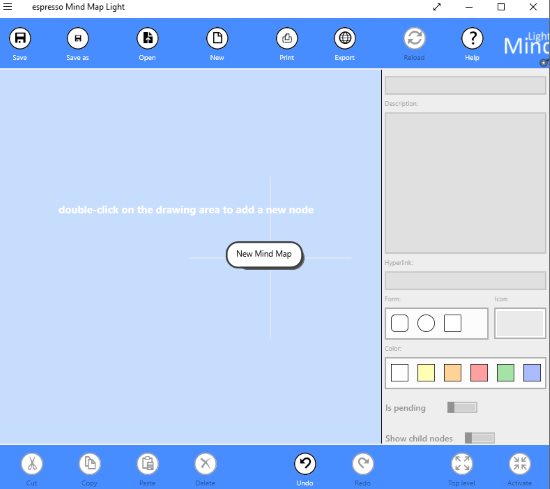This screenshot has height=489, width=550.
Task: Open the Icon selection box
Action: pyautogui.click(x=520, y=323)
